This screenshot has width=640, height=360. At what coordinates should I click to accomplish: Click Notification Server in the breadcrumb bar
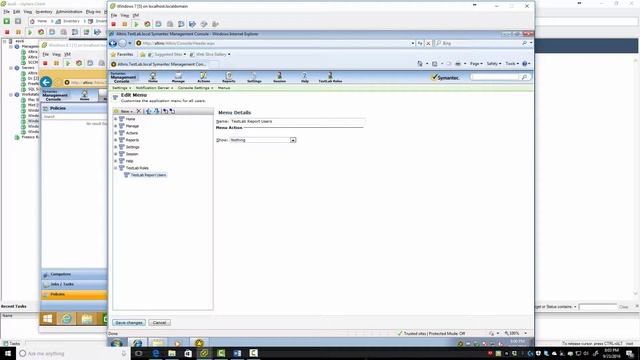[152, 88]
